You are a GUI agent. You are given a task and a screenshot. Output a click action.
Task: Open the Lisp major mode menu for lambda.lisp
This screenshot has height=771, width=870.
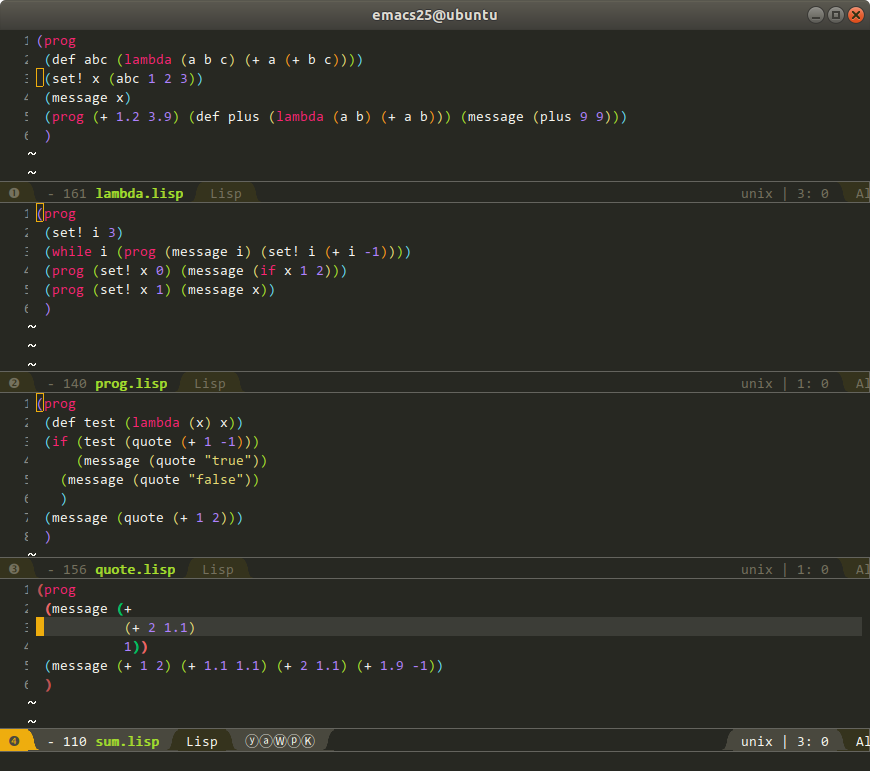pyautogui.click(x=225, y=193)
